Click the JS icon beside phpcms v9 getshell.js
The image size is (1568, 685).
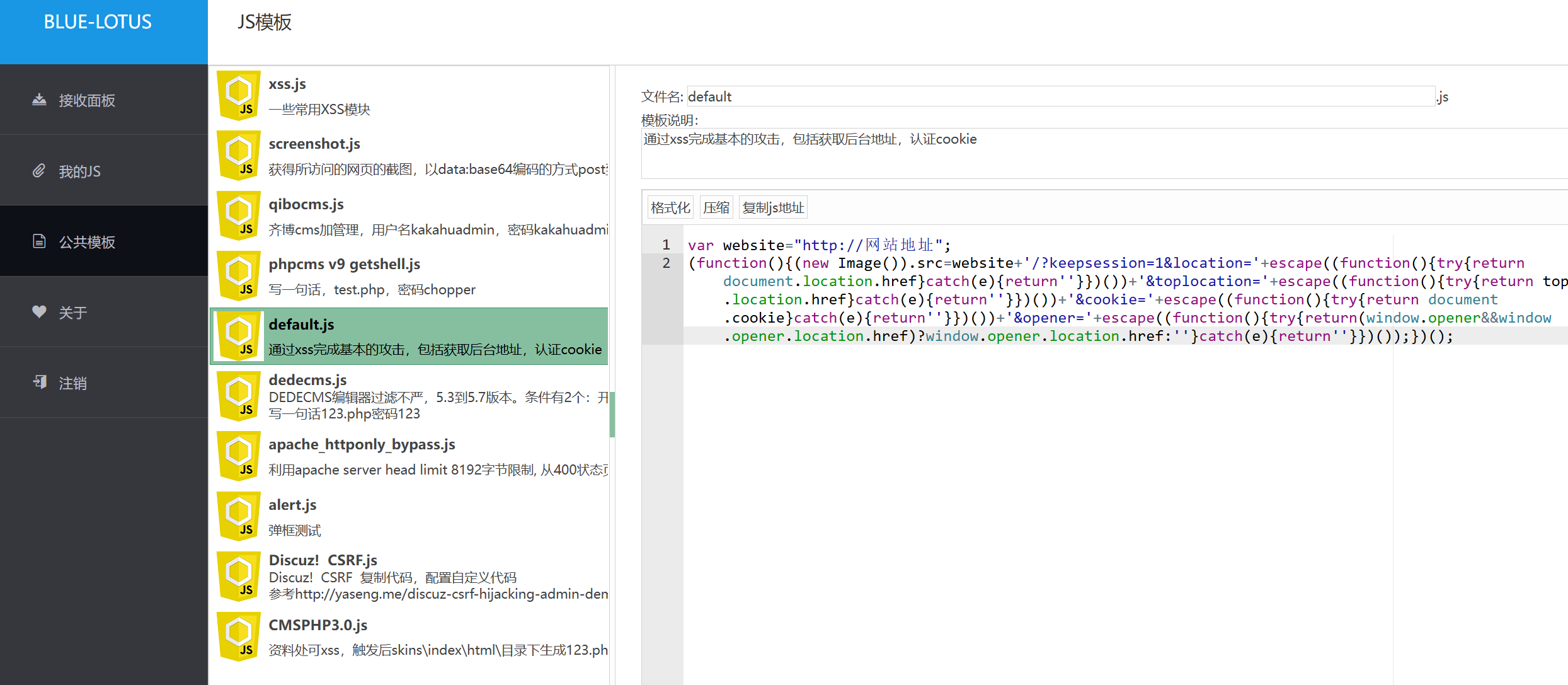tap(239, 276)
